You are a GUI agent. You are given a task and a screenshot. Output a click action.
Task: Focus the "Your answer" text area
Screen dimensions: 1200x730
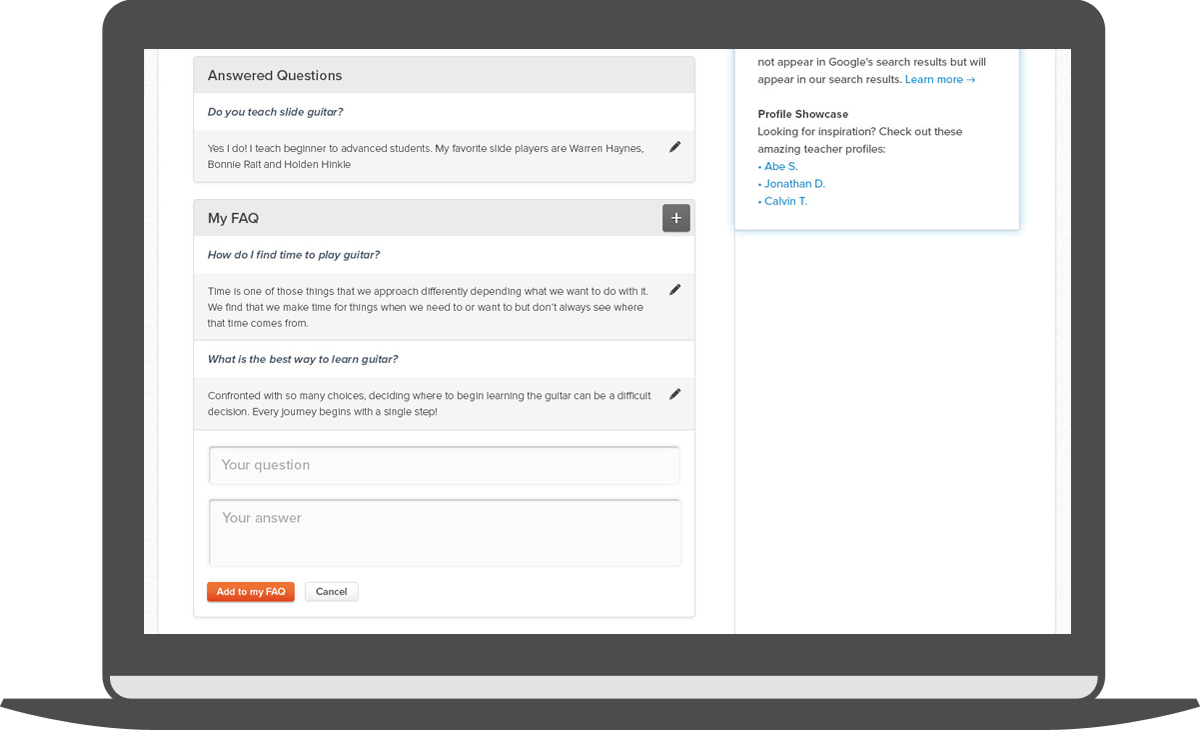[x=444, y=533]
